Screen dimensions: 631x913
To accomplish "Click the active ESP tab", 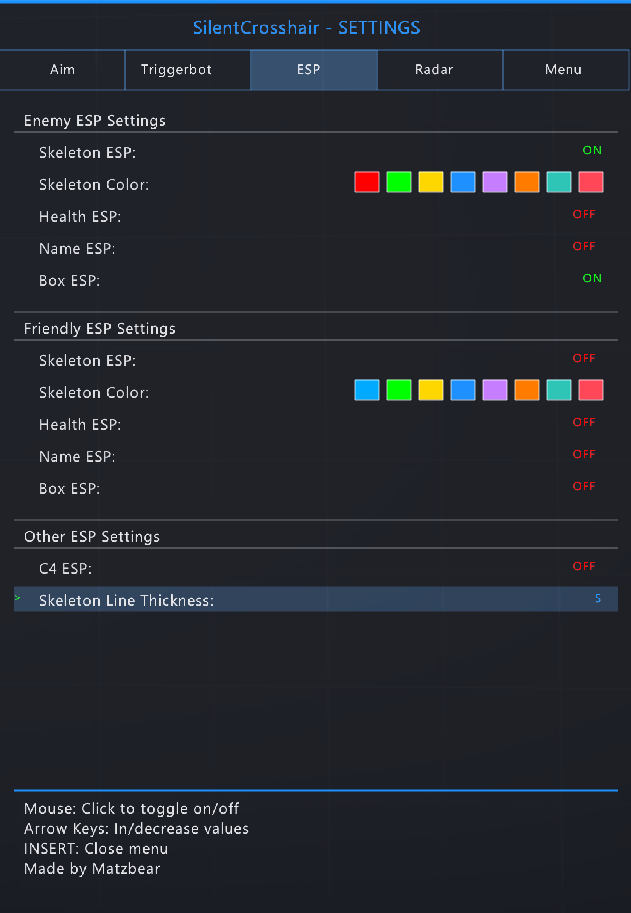I will (x=313, y=69).
